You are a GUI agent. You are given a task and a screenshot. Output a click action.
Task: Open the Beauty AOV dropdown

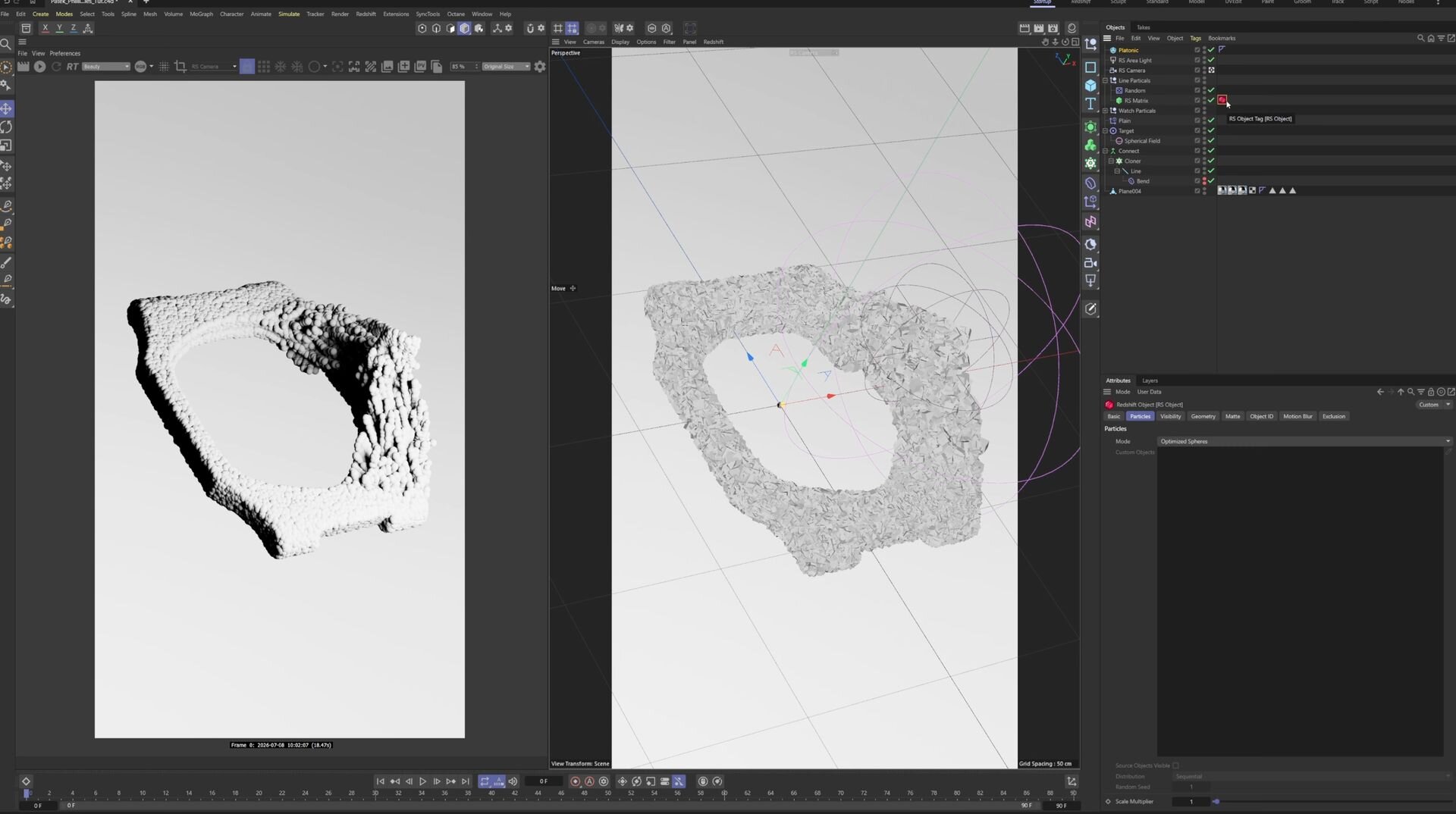[x=105, y=67]
